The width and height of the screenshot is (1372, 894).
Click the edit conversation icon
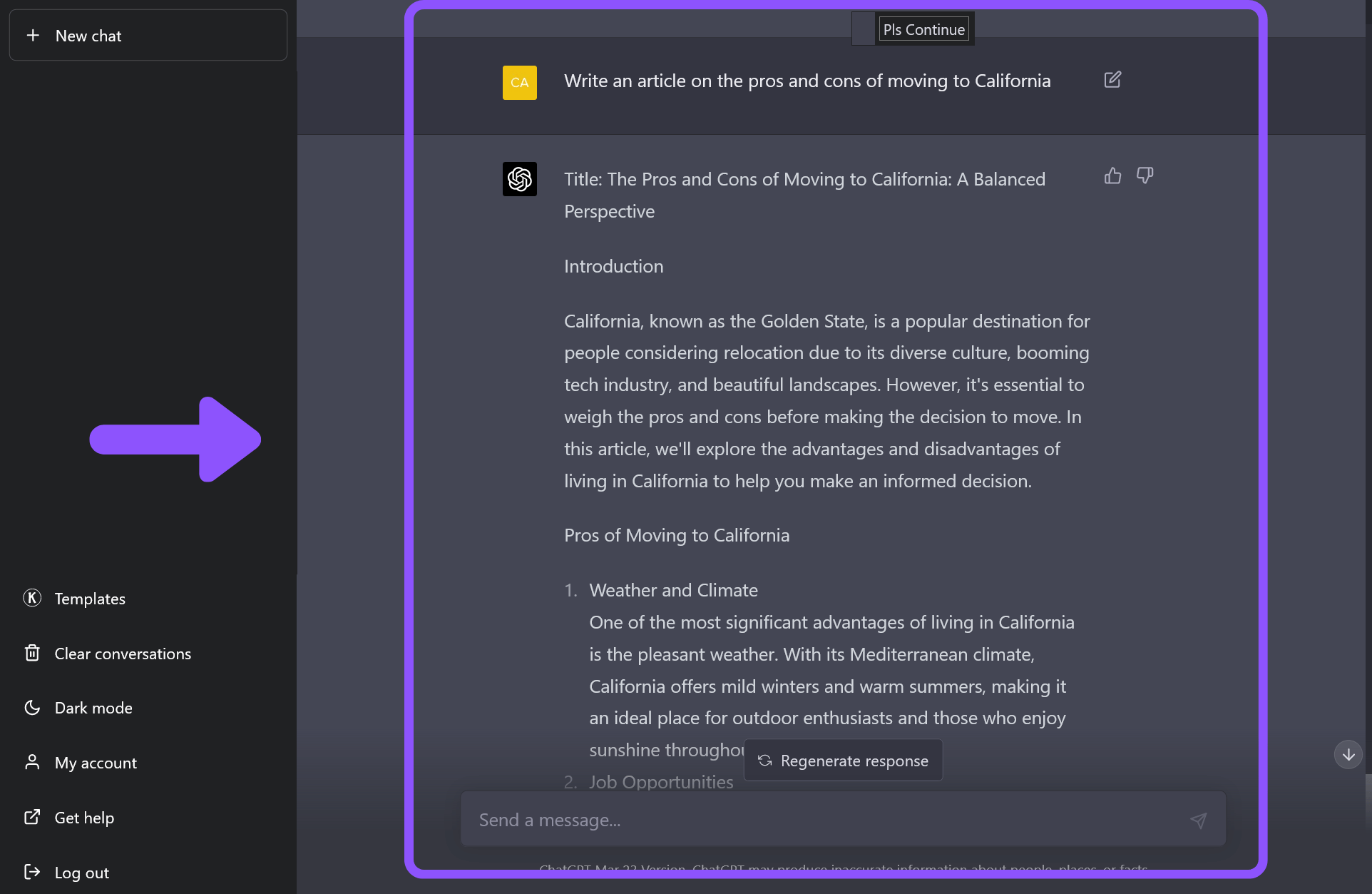(1112, 79)
